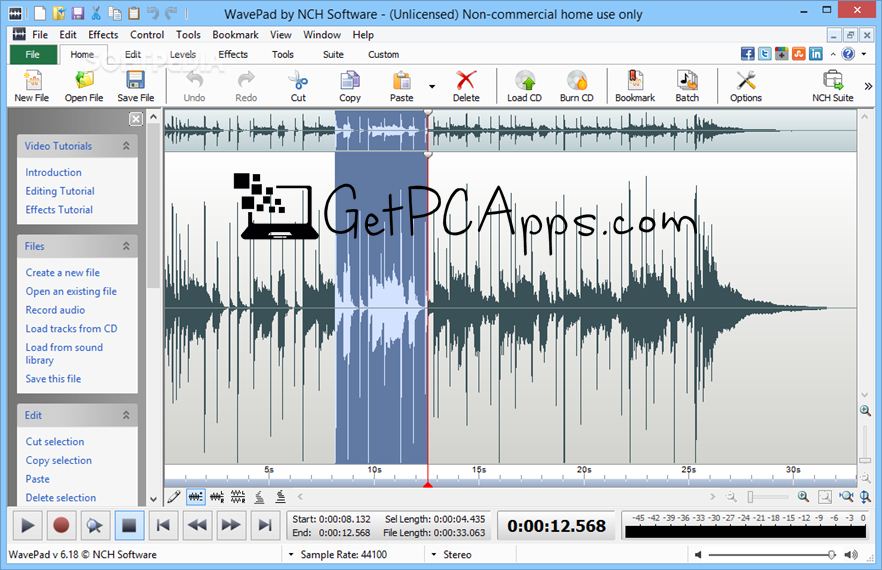The image size is (882, 570).
Task: Click the Fast Forward button
Action: [x=231, y=526]
